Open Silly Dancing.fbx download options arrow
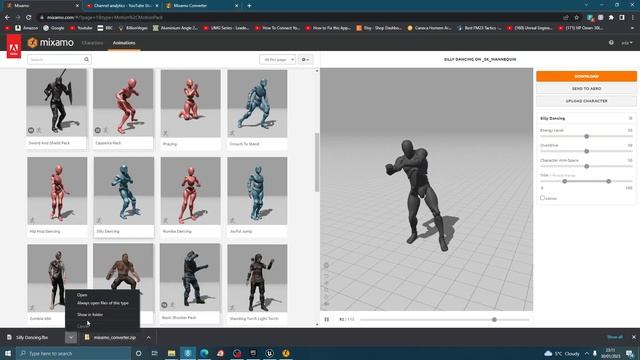640x360 pixels. pos(71,338)
